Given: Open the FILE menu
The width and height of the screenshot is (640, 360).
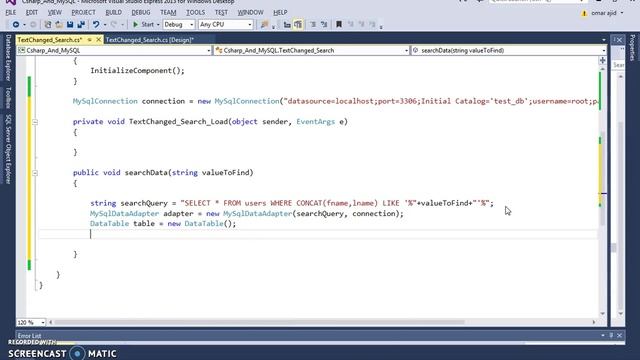Looking at the screenshot, I should point(11,13).
